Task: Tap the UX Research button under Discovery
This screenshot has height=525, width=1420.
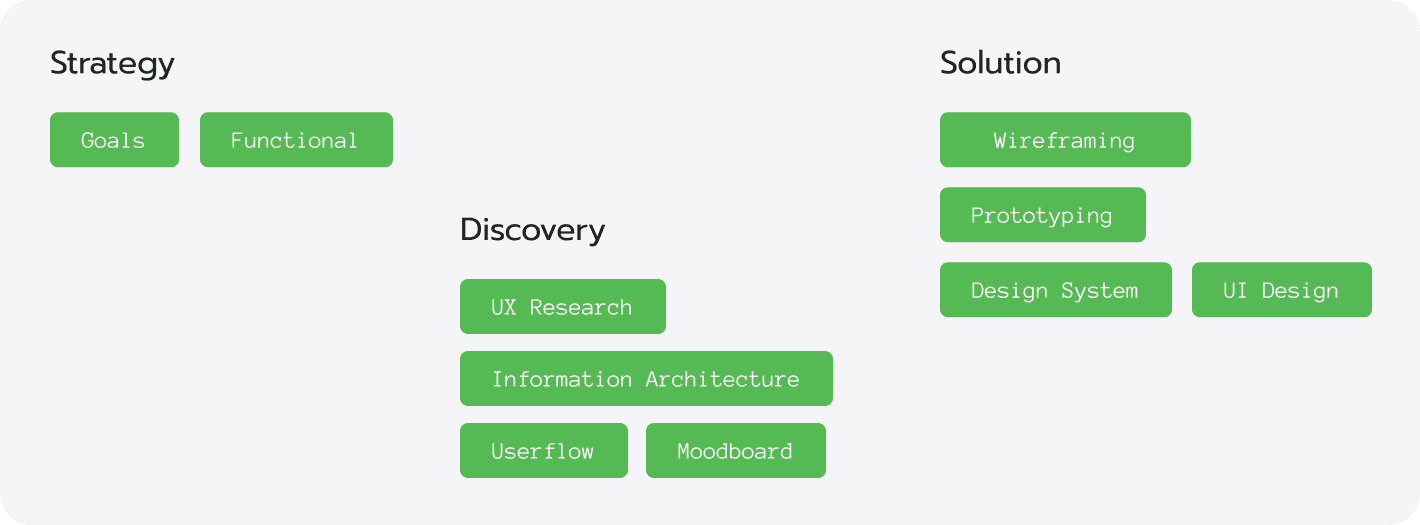Action: [x=562, y=307]
